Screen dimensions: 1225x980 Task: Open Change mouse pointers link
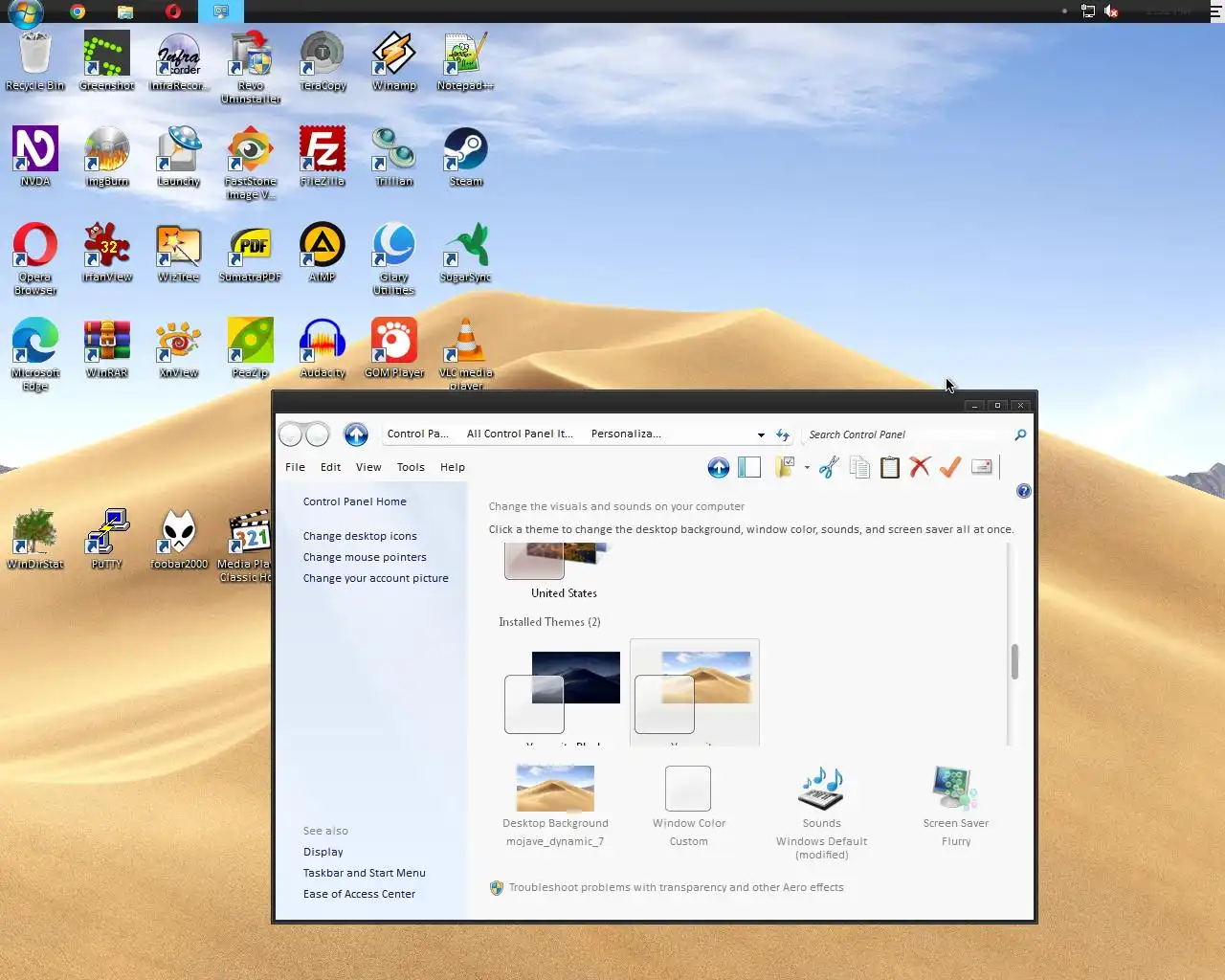pyautogui.click(x=365, y=557)
